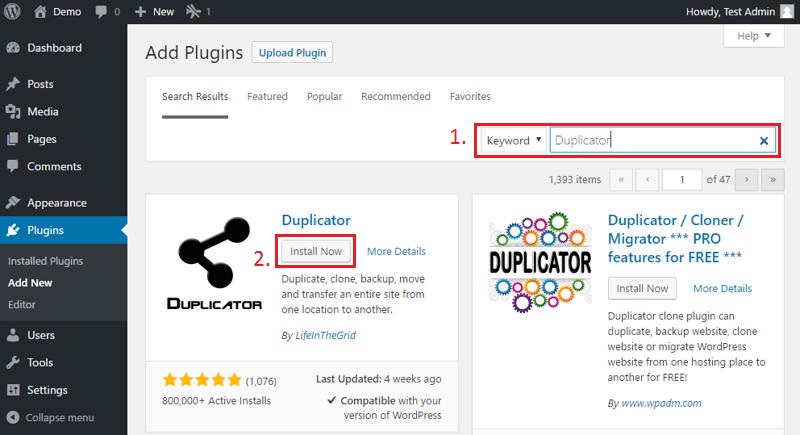Clear the search field with the X
Image resolution: width=800 pixels, height=435 pixels.
coord(764,141)
